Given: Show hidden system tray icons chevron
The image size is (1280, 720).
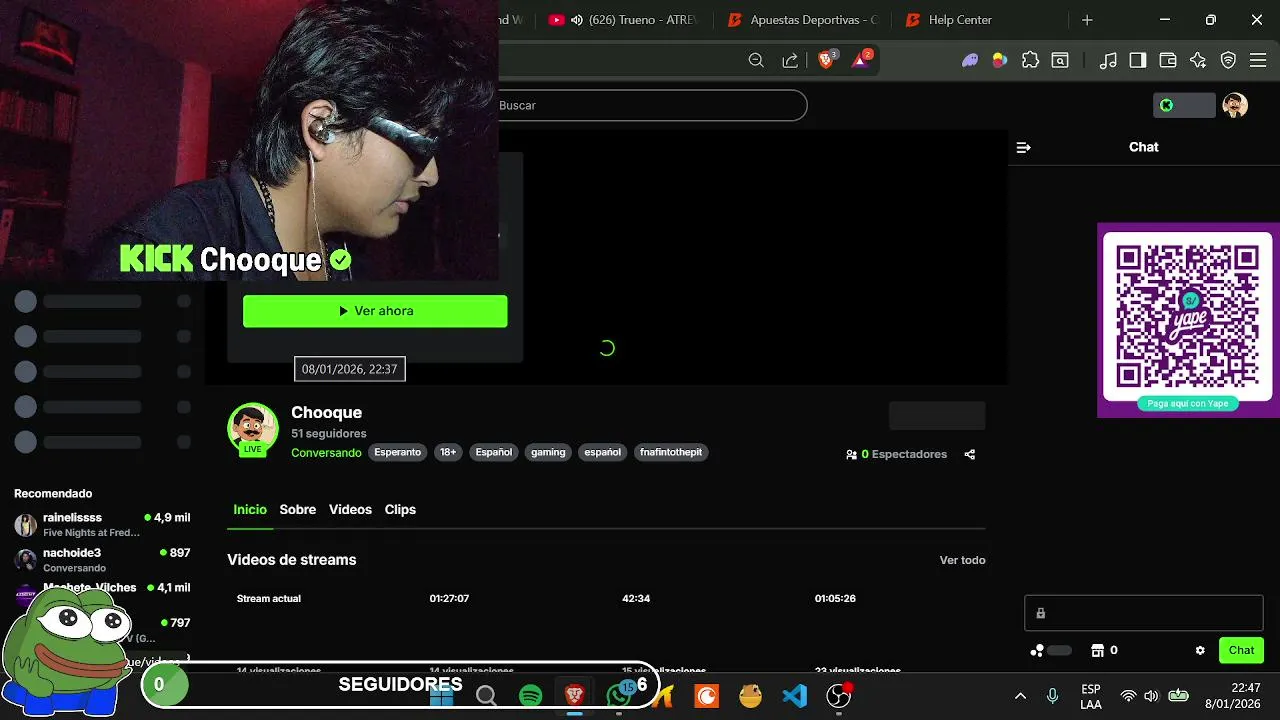Looking at the screenshot, I should (x=1020, y=696).
